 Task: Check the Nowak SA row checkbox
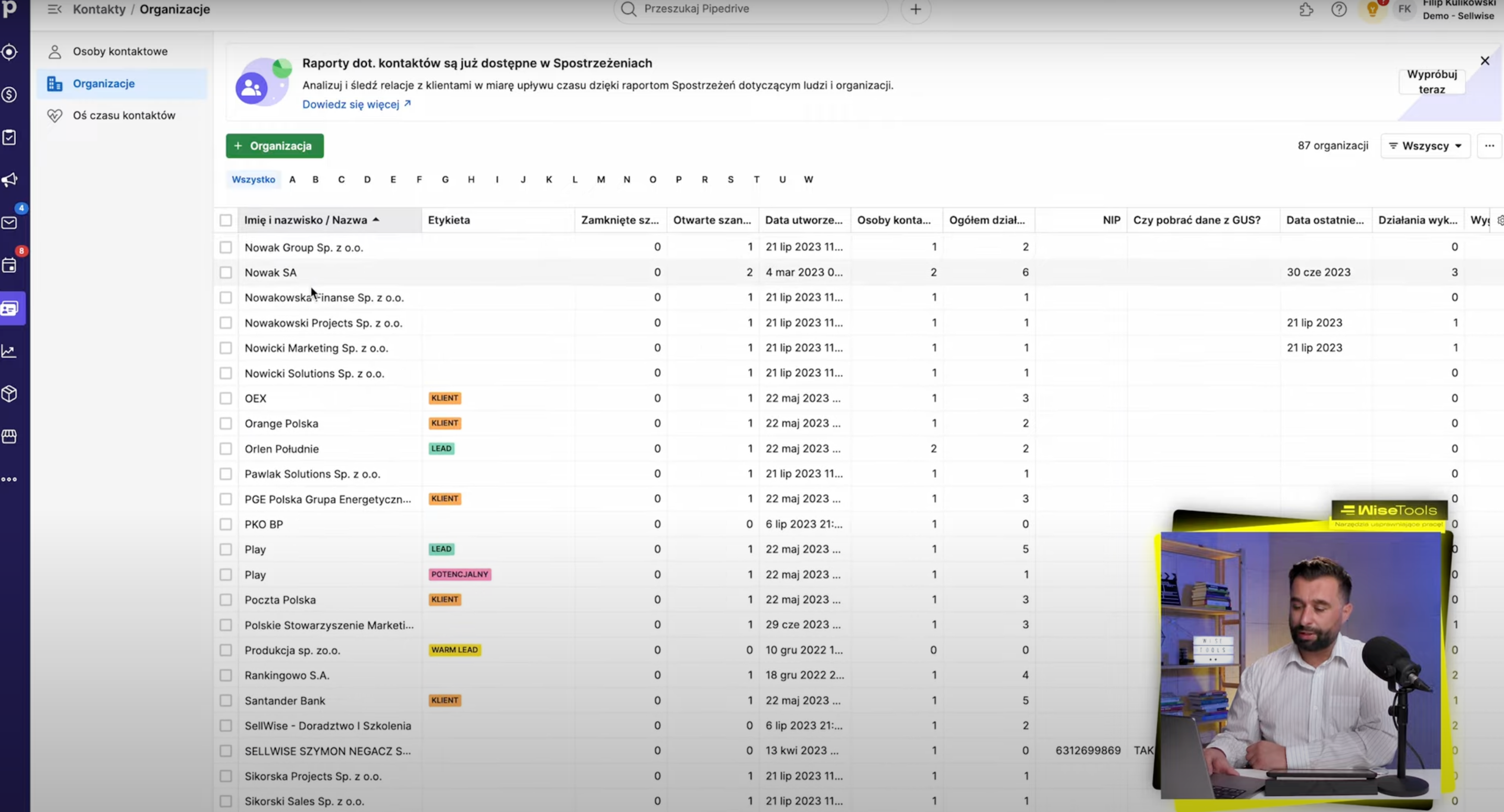point(226,272)
